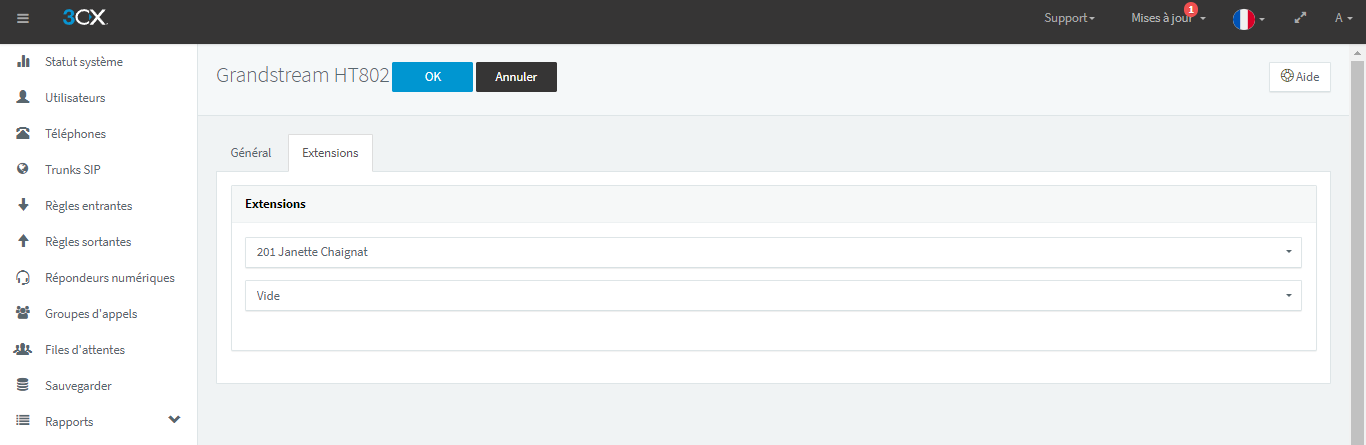Open the user account A dropdown

(1343, 18)
